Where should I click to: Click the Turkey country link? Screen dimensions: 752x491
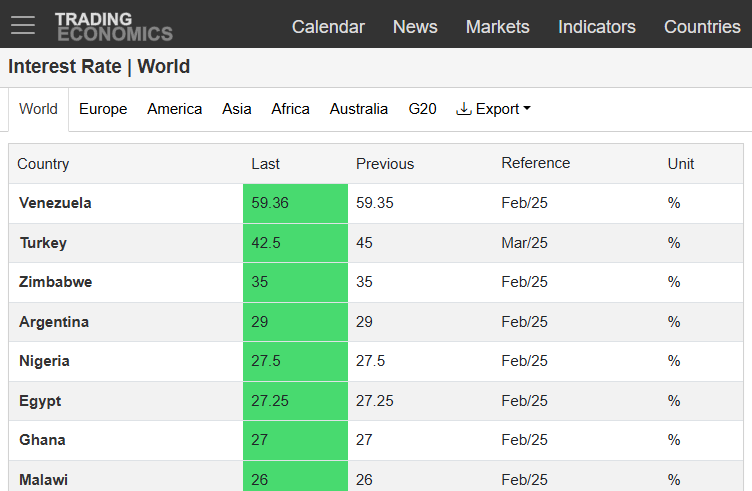point(43,243)
